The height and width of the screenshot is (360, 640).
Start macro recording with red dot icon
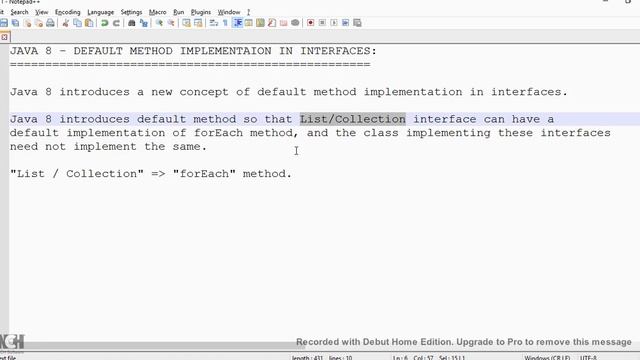tap(310, 23)
